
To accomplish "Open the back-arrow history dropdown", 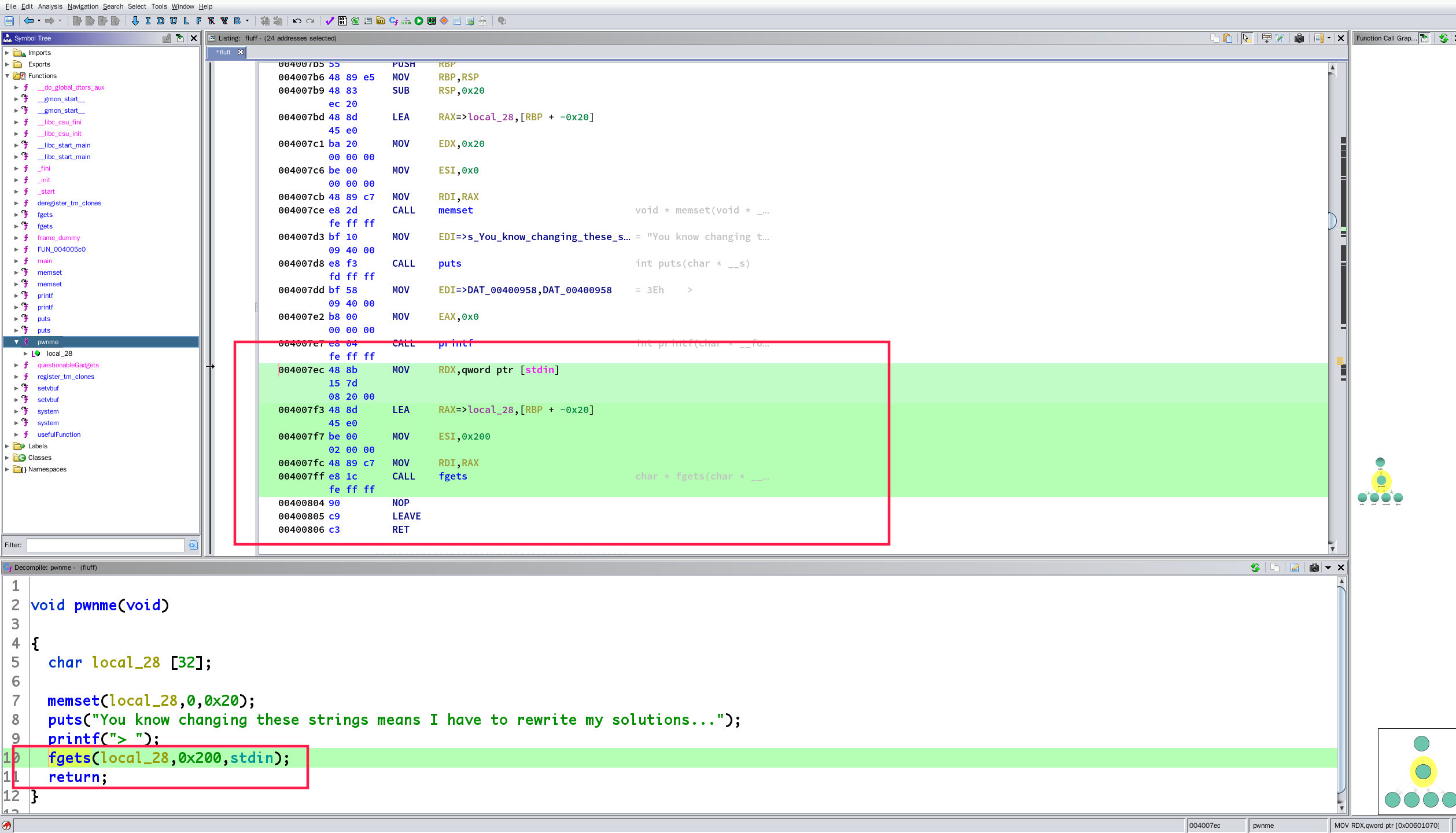I will click(x=39, y=21).
